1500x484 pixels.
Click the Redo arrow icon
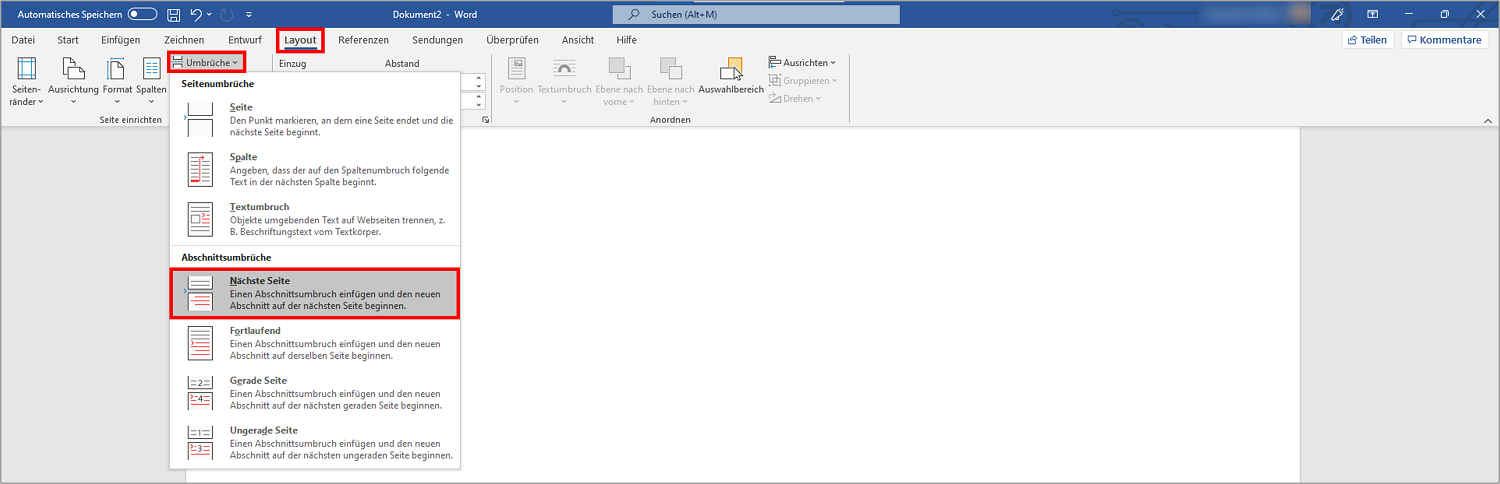tap(228, 15)
